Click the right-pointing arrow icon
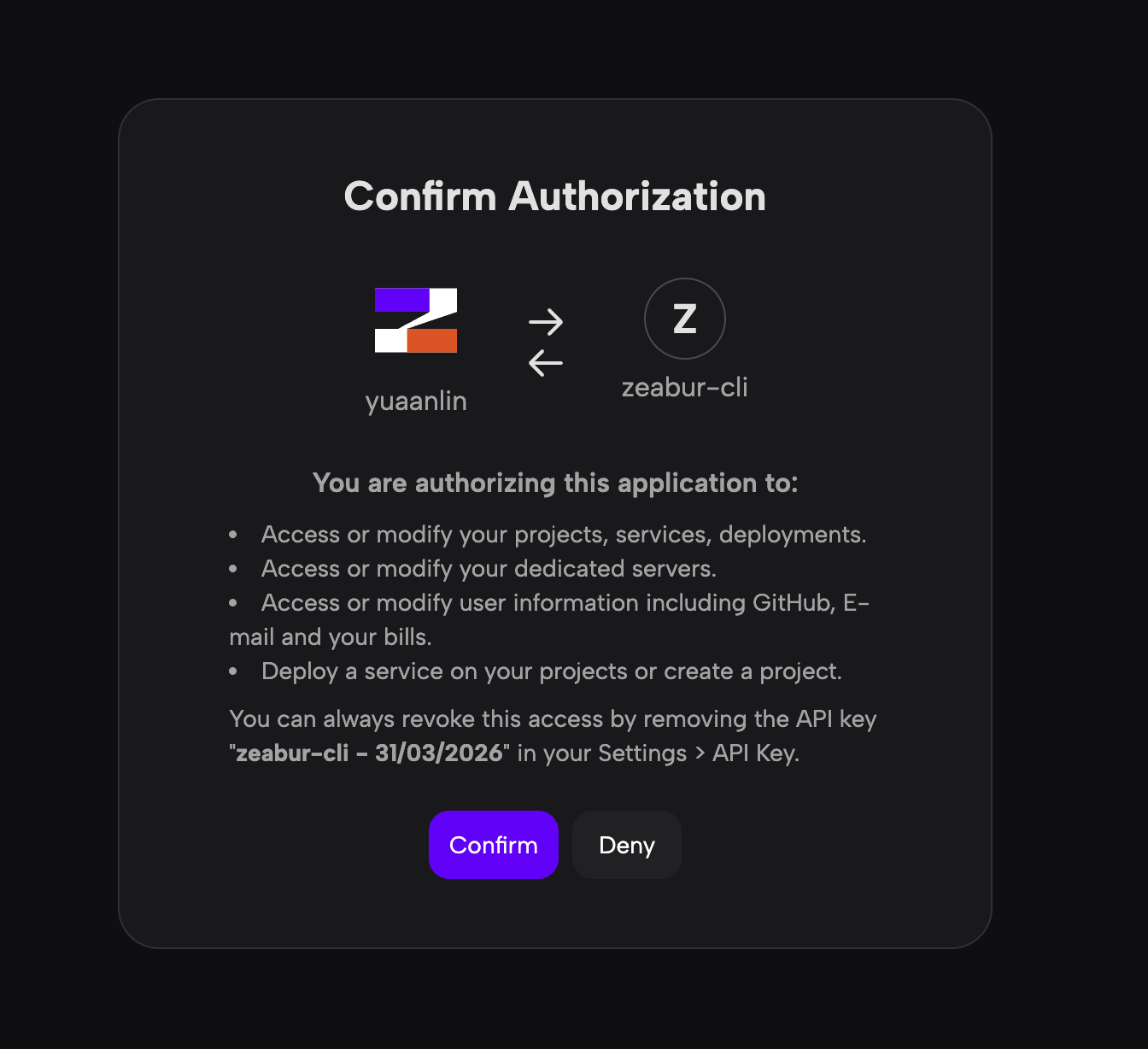The height and width of the screenshot is (1049, 1148). tap(546, 322)
